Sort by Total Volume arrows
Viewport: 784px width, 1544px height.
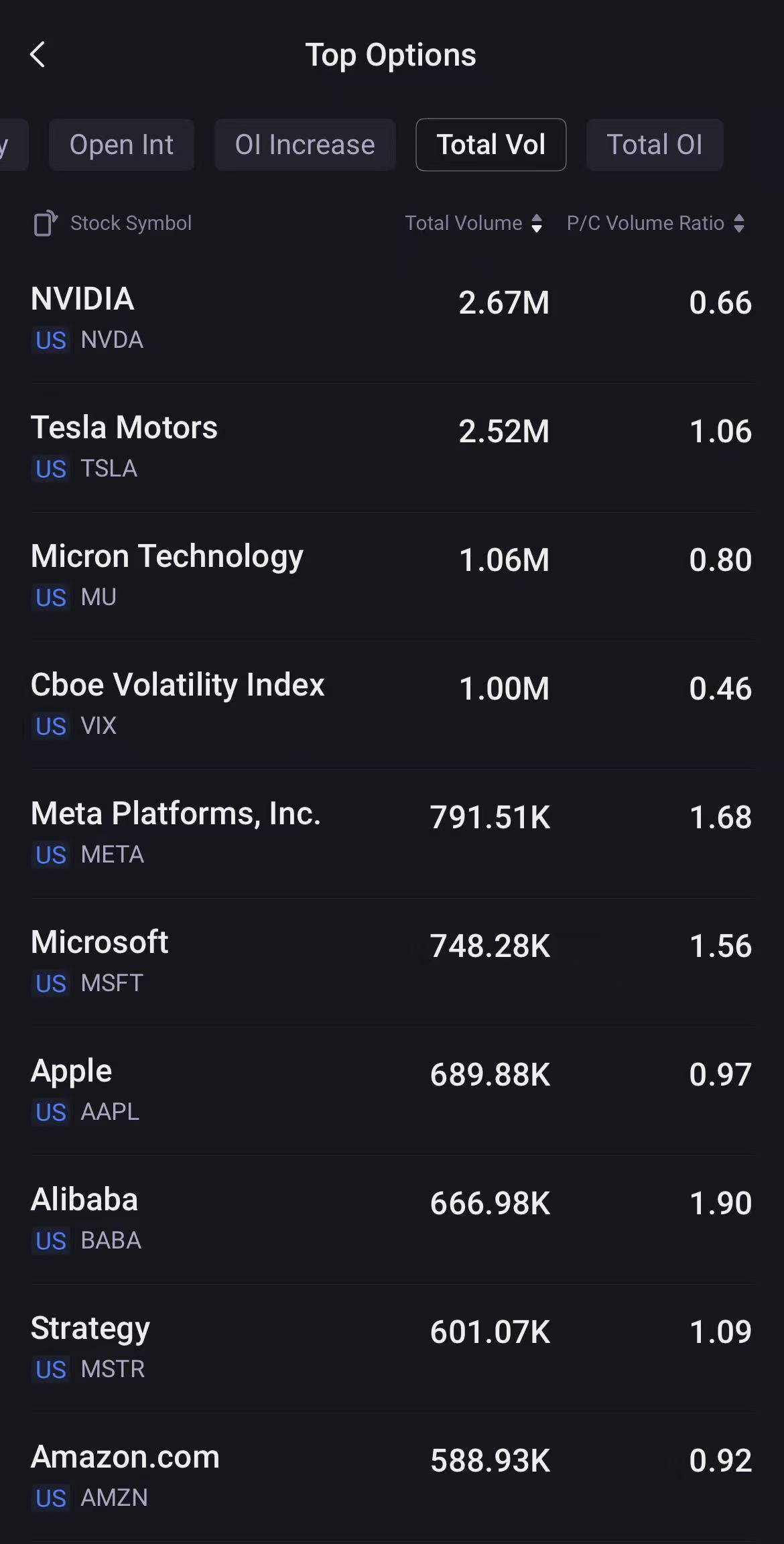click(537, 223)
